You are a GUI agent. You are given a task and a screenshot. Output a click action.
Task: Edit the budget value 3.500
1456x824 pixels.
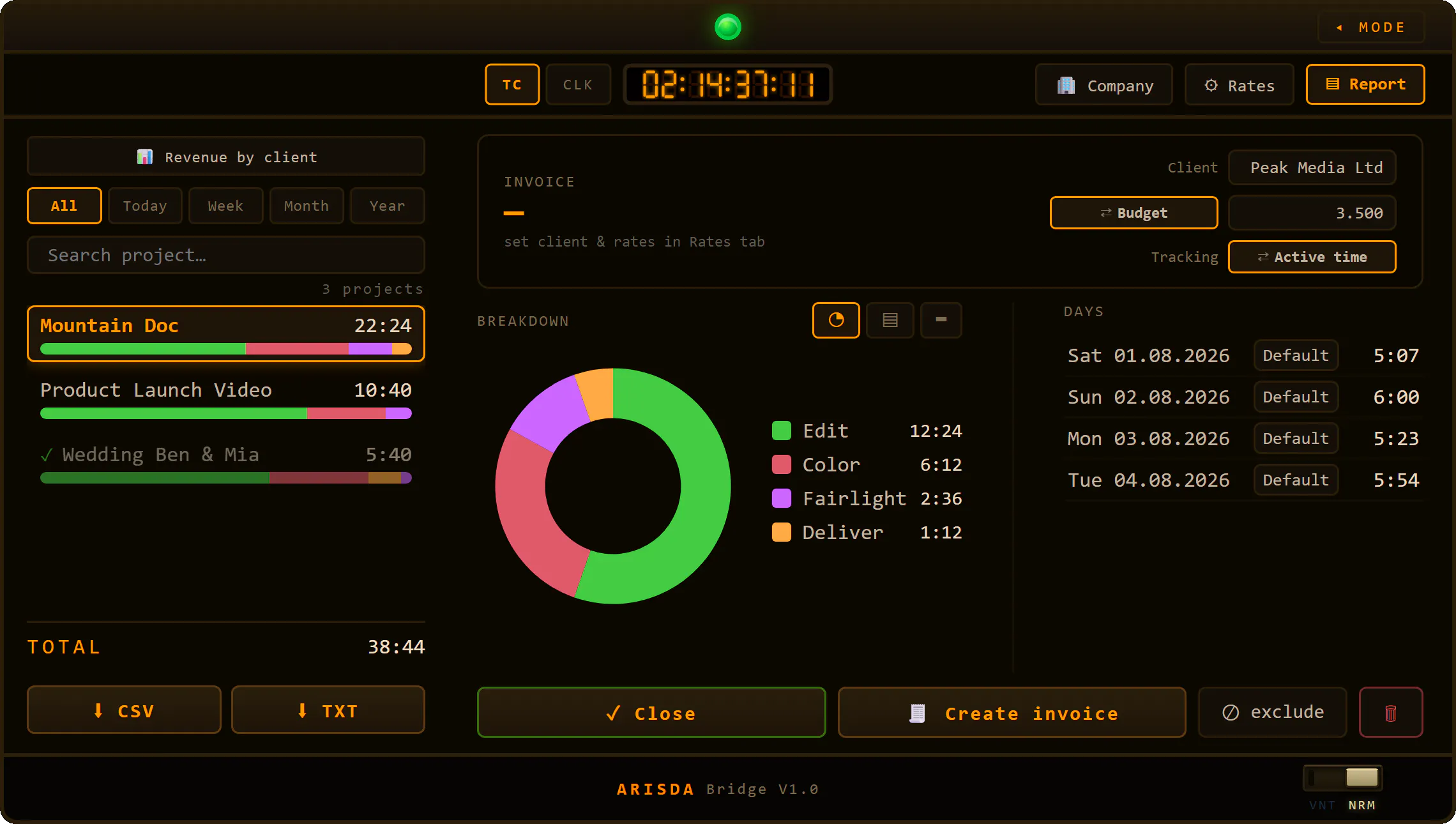pos(1312,213)
